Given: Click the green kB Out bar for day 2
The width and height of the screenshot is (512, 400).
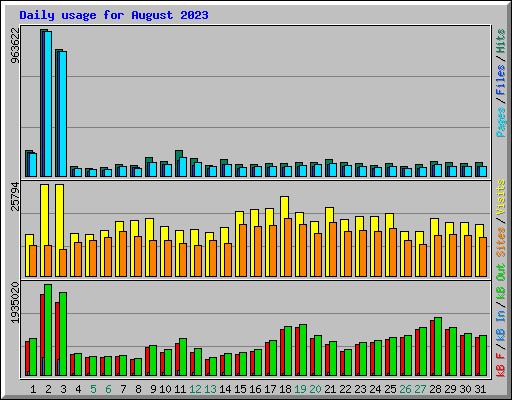Looking at the screenshot, I should (x=48, y=330).
